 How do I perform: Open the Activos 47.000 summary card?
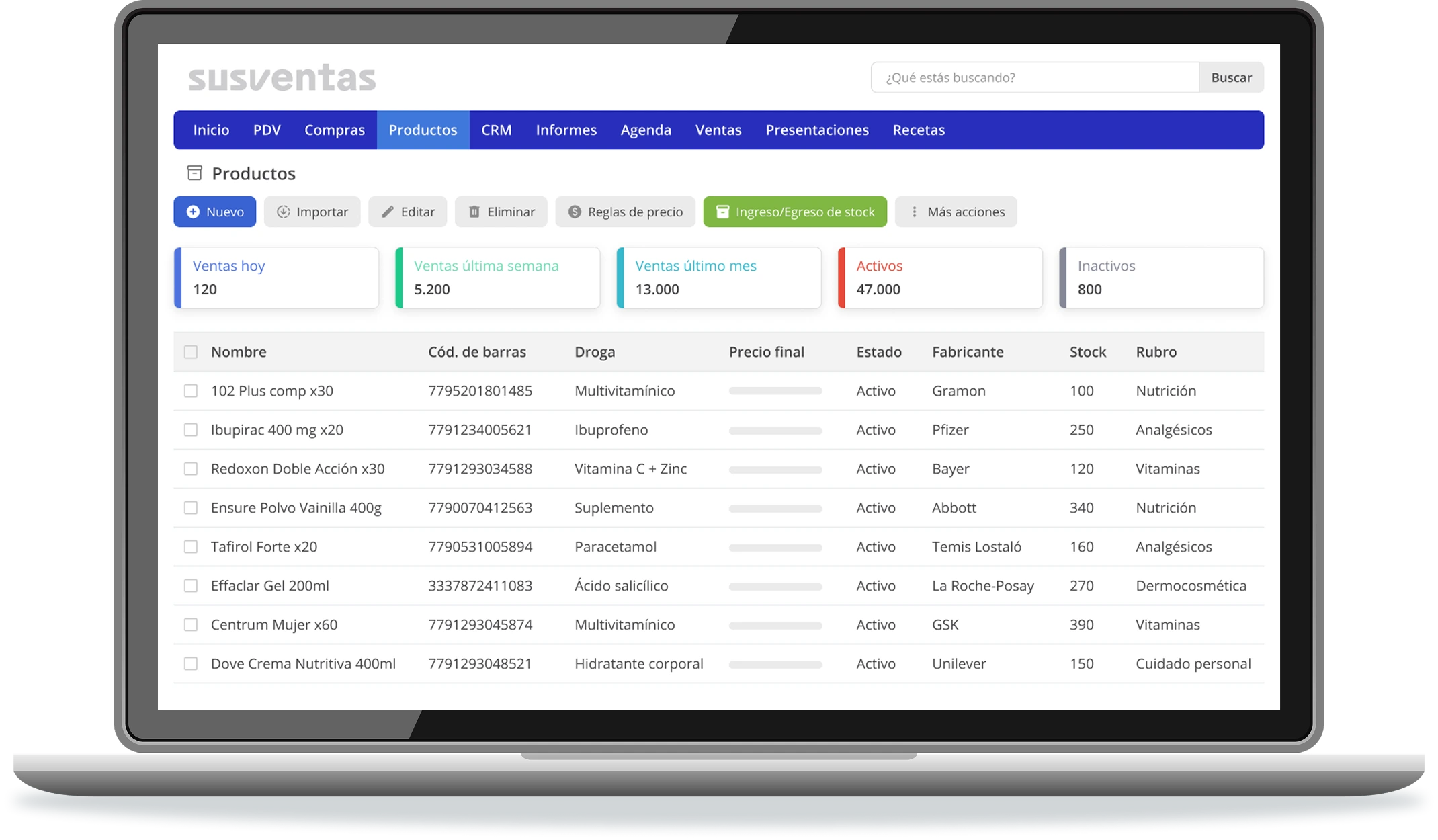pos(940,278)
